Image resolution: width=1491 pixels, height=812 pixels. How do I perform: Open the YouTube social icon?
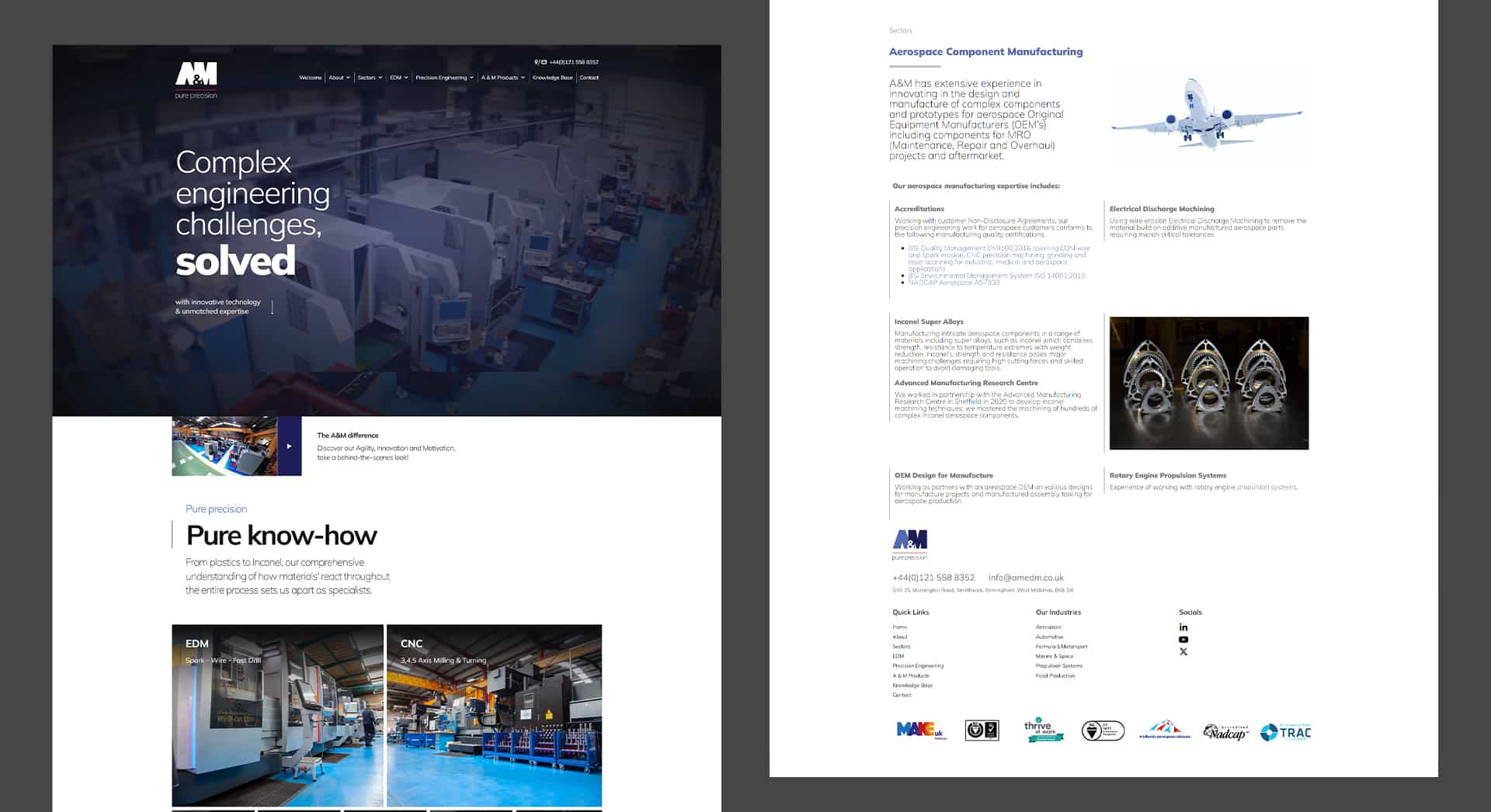(1183, 640)
